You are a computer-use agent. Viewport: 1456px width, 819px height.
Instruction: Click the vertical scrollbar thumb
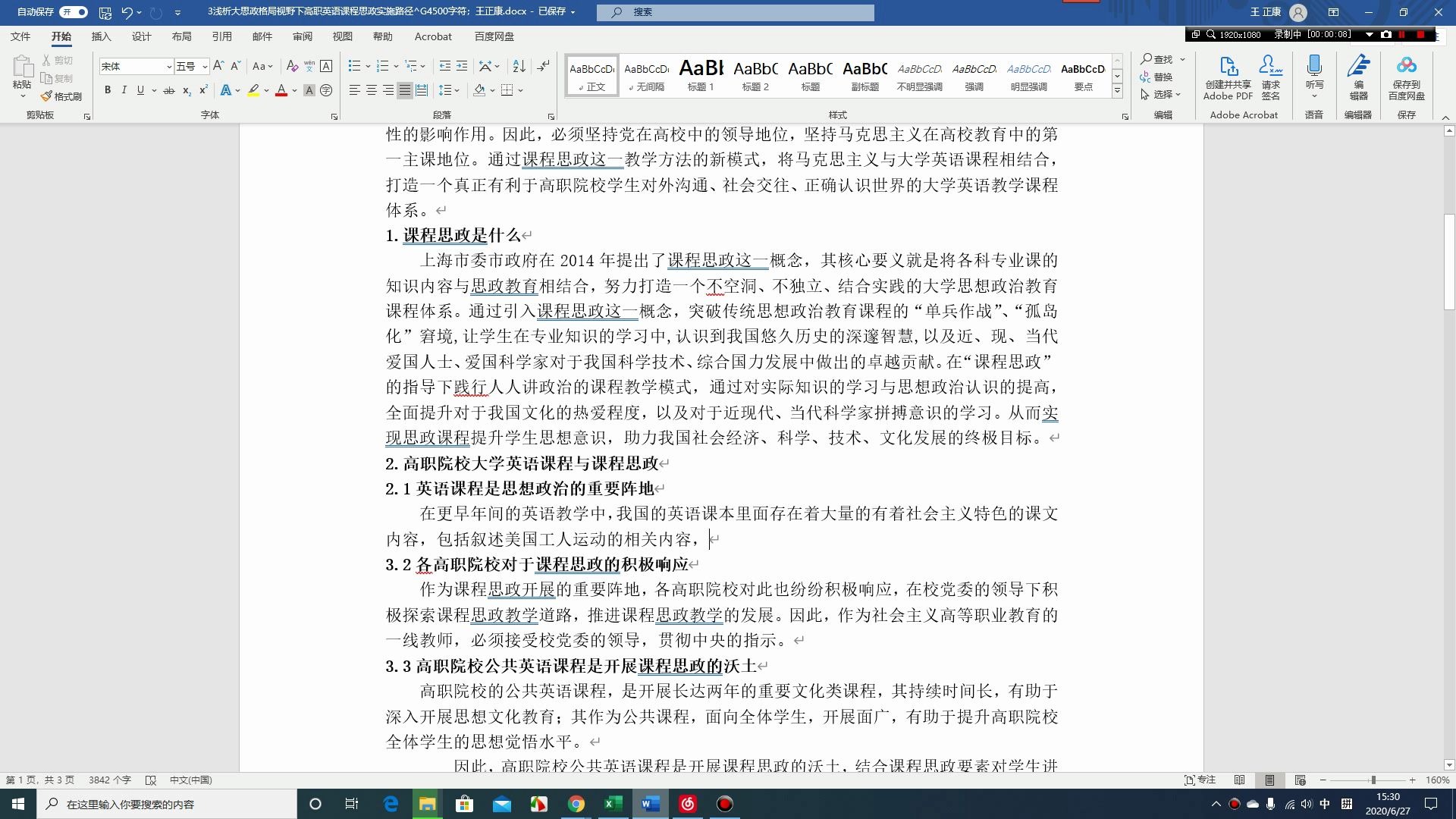tap(1449, 262)
